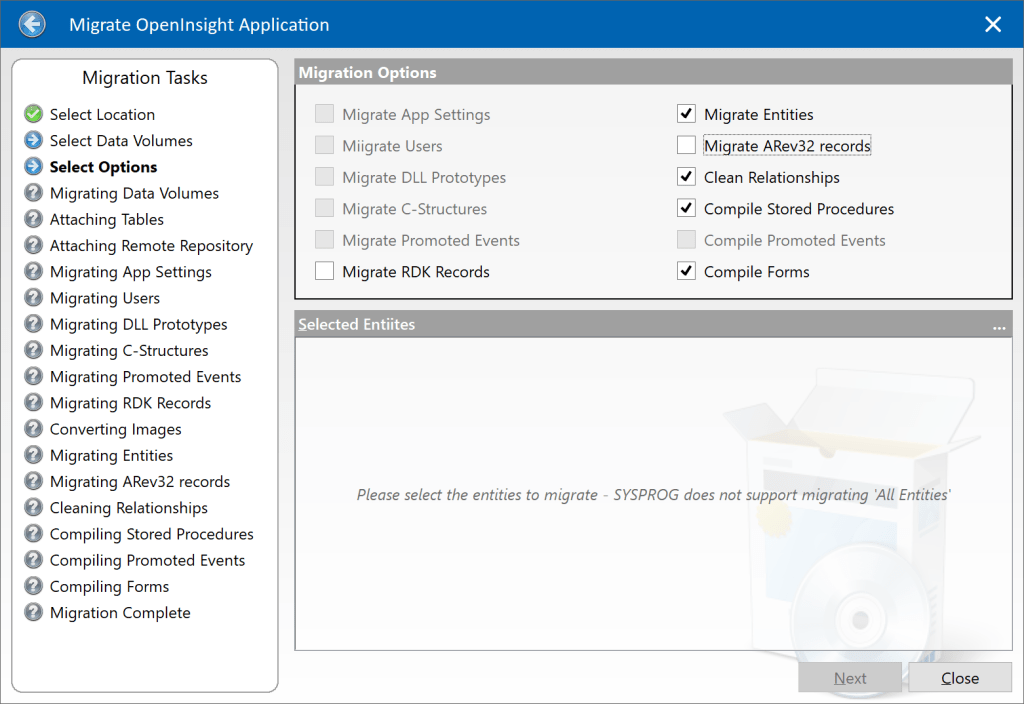Viewport: 1024px width, 704px height.
Task: Uncheck the Migrate Entities option
Action: point(686,114)
